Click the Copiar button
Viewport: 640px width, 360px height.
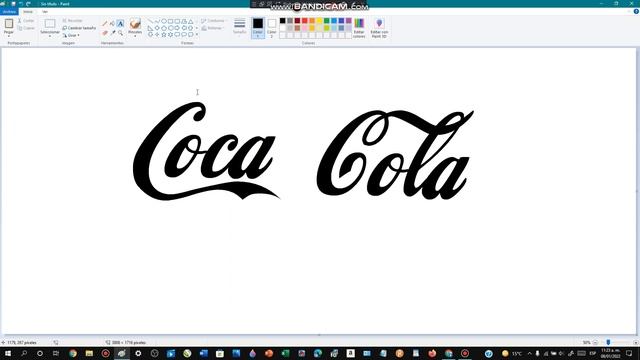point(26,28)
